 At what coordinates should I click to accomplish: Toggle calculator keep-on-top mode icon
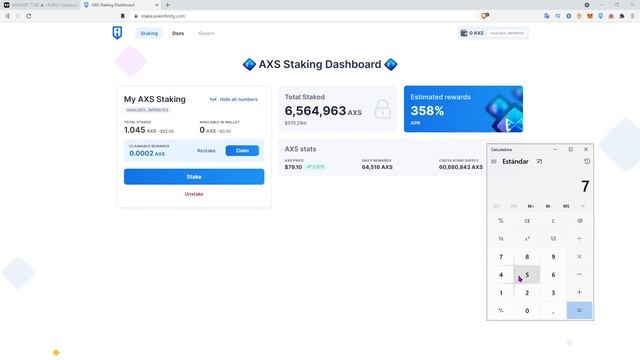[x=539, y=162]
